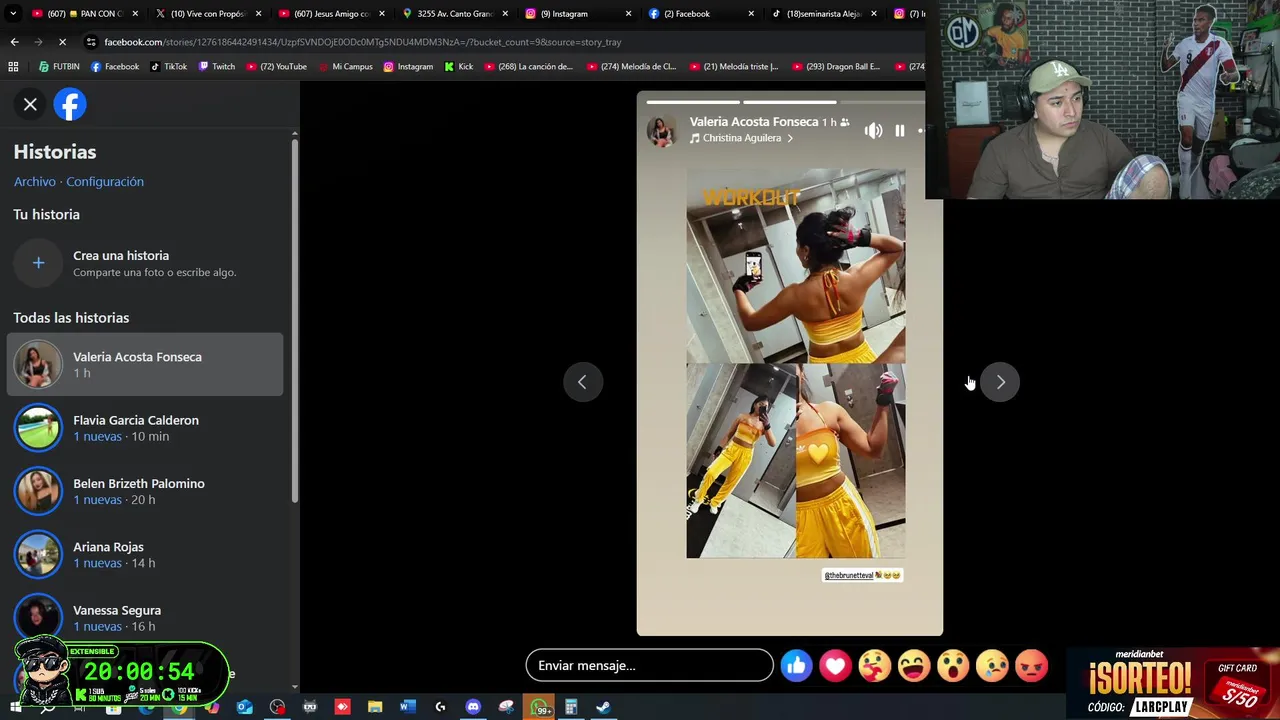Viewport: 1280px width, 720px height.
Task: Open the apps grid in bookmarks bar
Action: click(x=13, y=67)
